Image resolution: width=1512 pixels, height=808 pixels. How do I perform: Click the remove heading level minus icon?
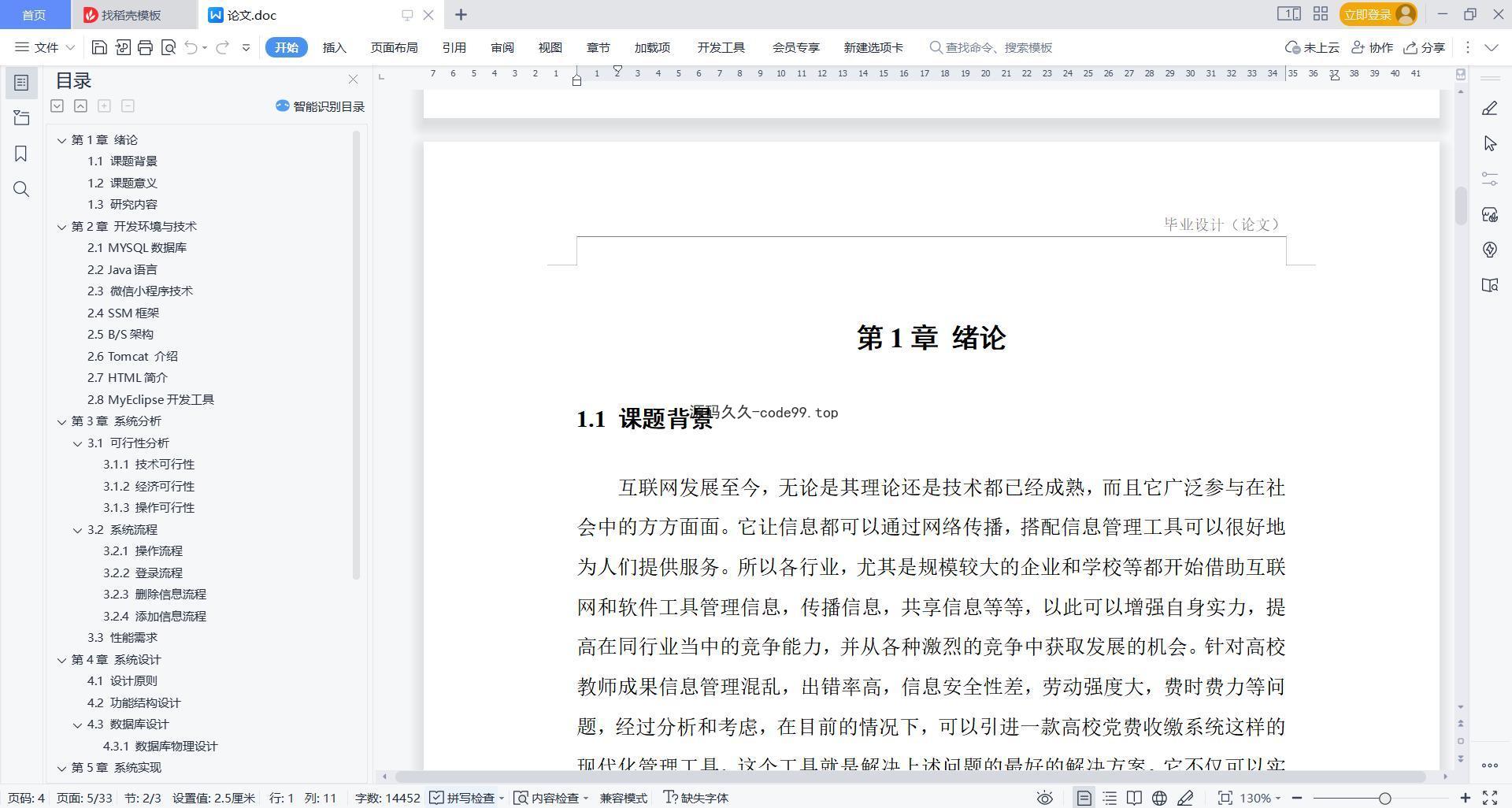point(128,106)
